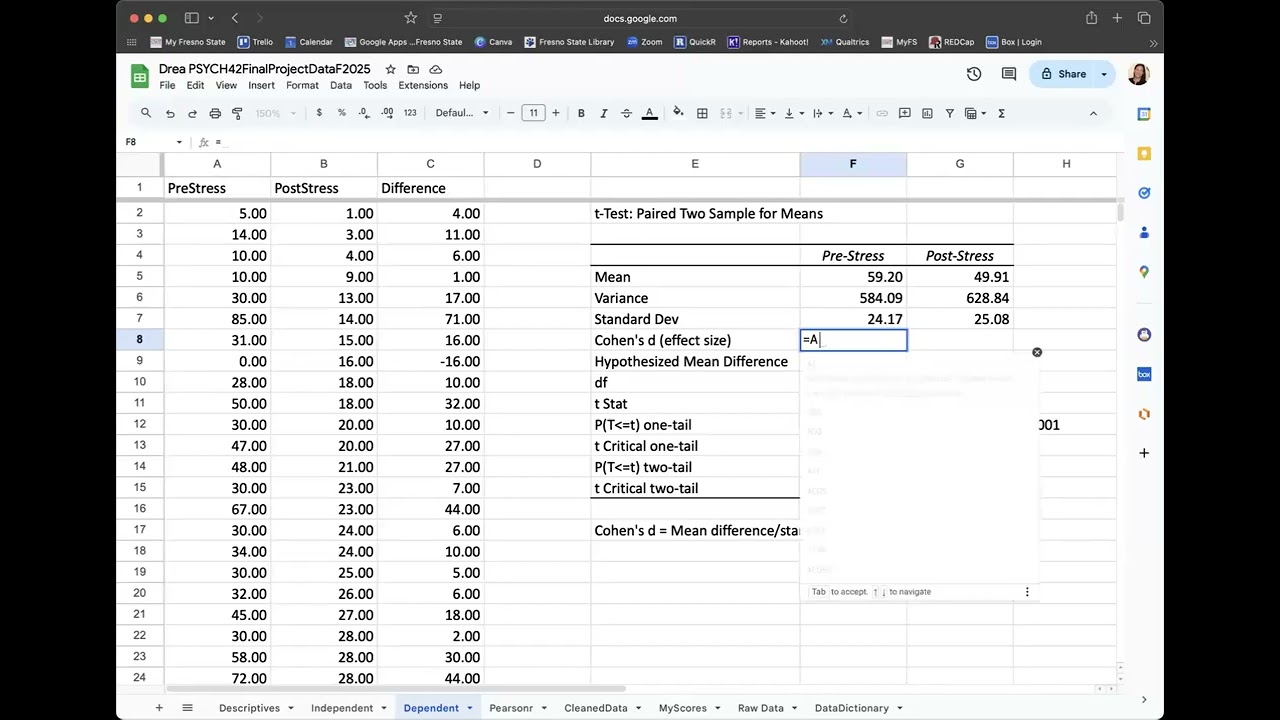
Task: Open Google Contacts side panel icon
Action: [x=1144, y=232]
